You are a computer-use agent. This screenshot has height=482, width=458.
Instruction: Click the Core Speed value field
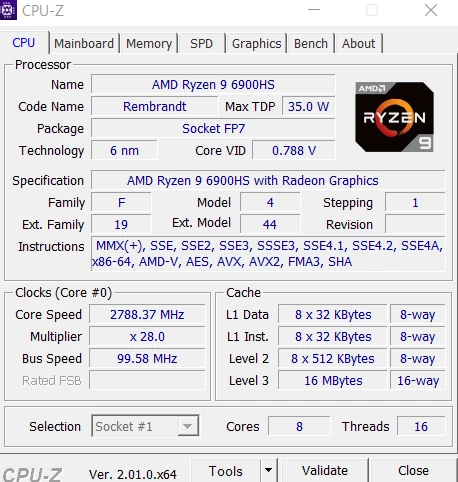pyautogui.click(x=147, y=314)
